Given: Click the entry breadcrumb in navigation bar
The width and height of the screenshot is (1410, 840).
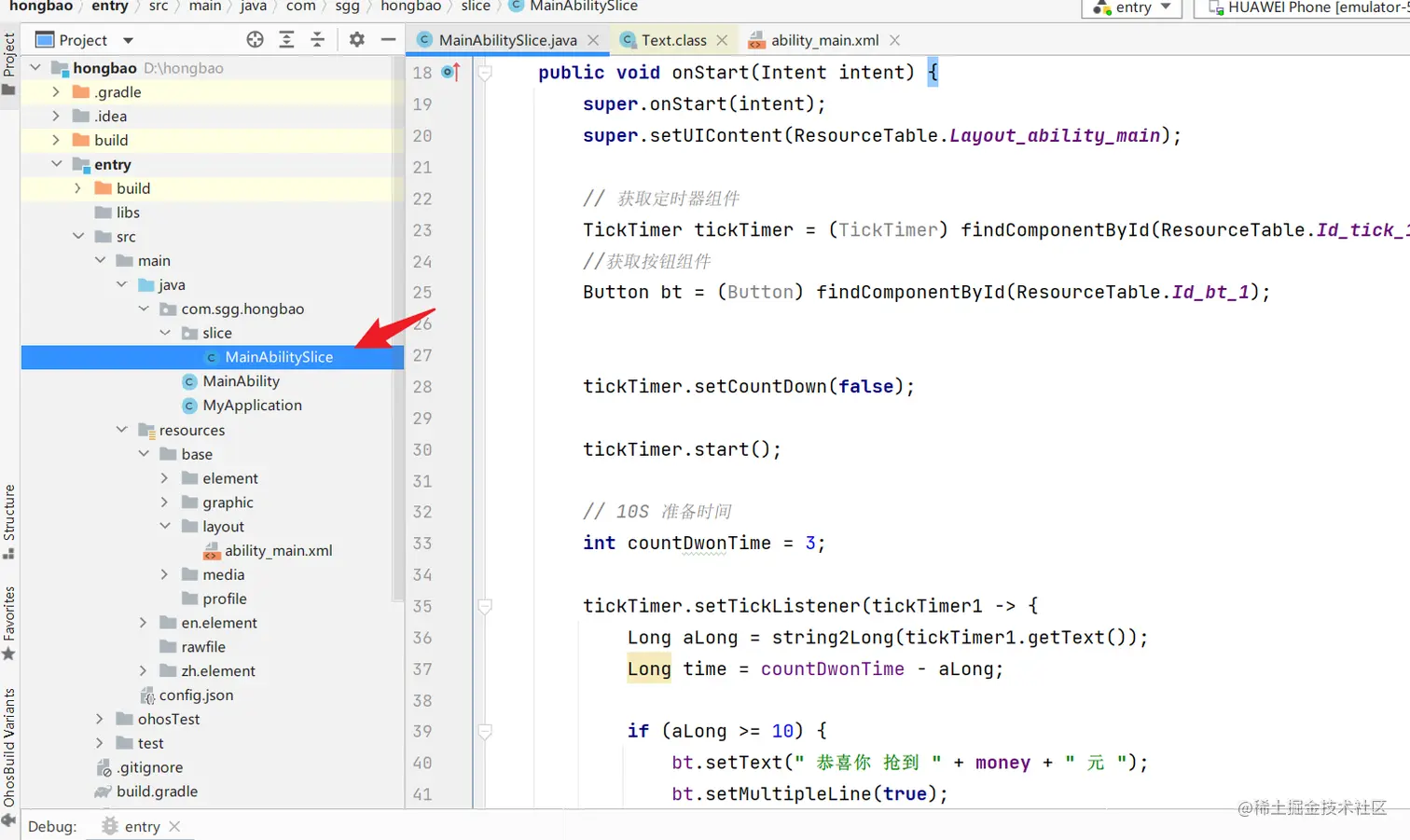Looking at the screenshot, I should 110,7.
